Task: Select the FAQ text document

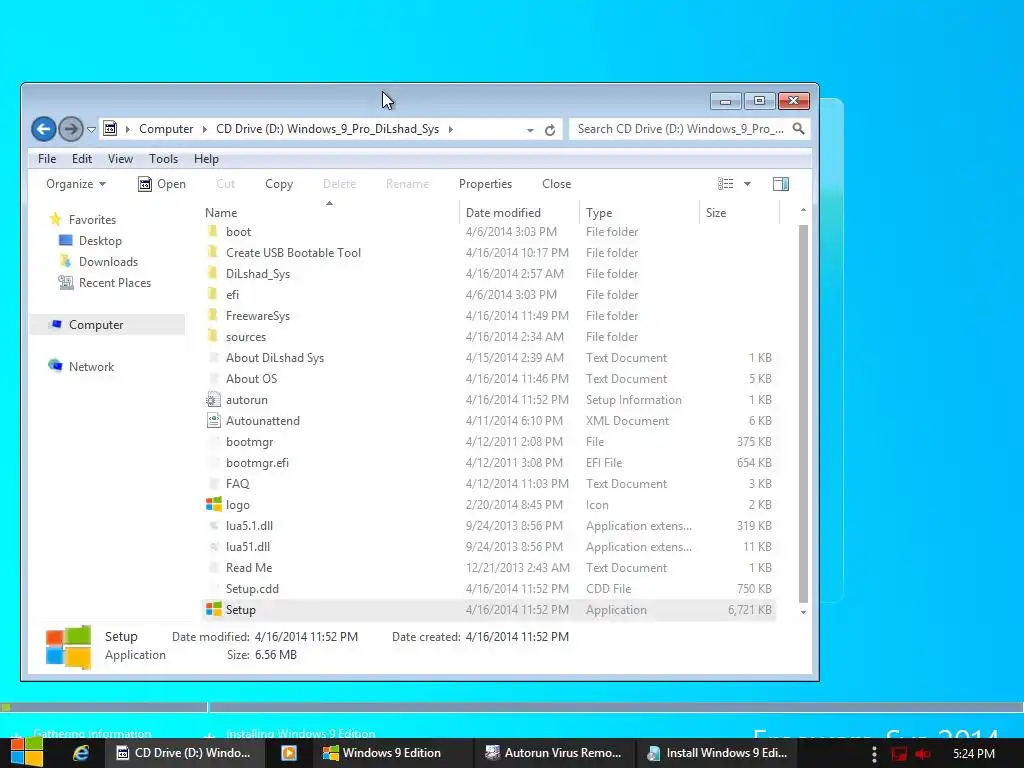Action: (x=238, y=484)
